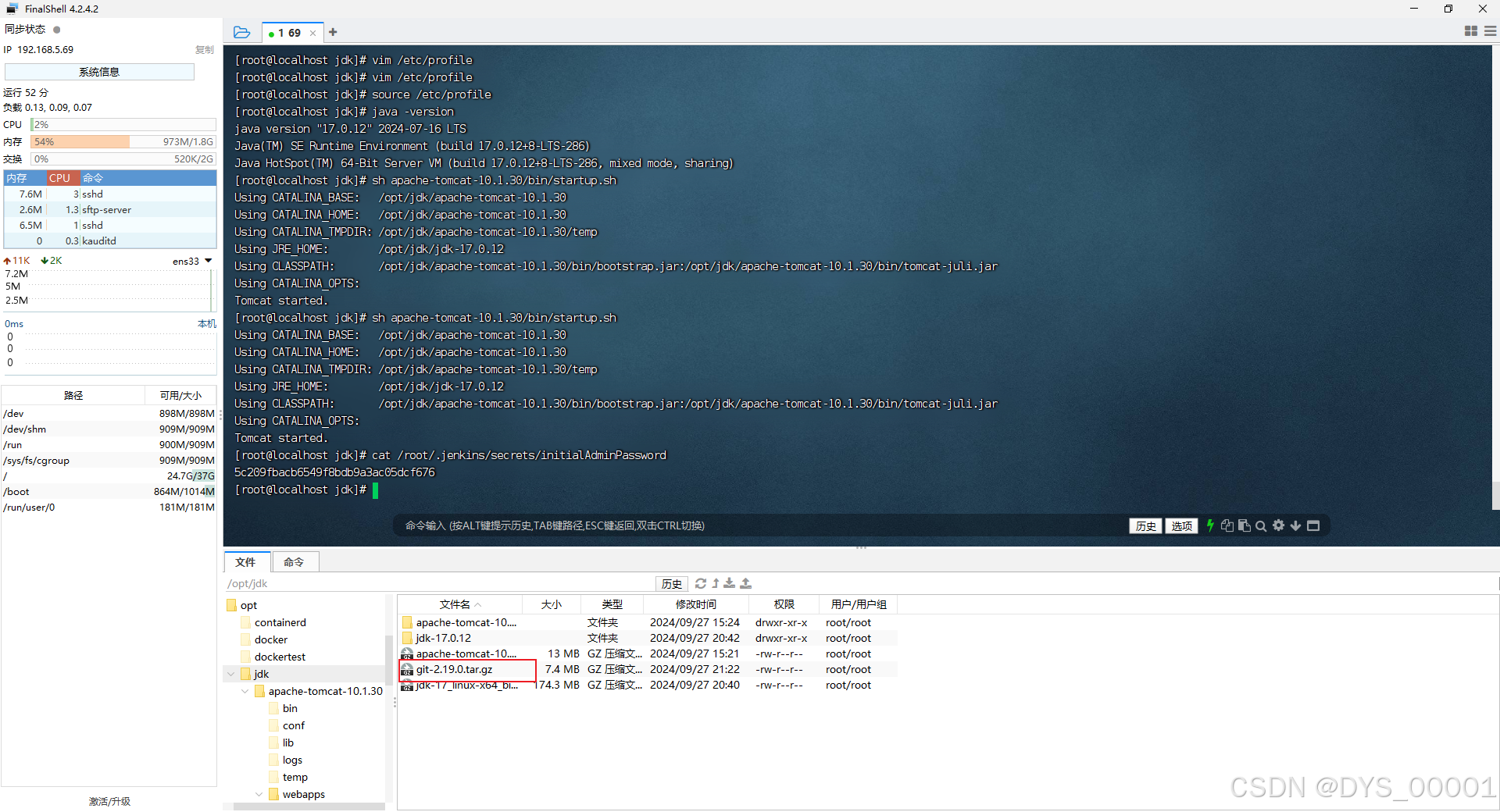This screenshot has height=812, width=1500.
Task: Add a new session tab
Action: (333, 32)
